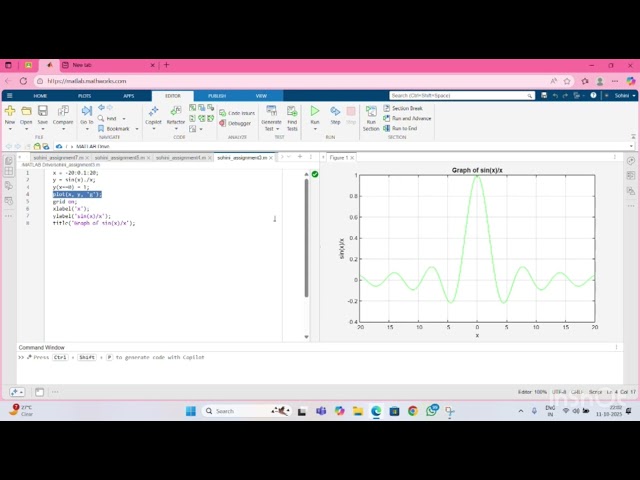Expand the New dropdown arrow
This screenshot has height=480, width=640.
10,129
